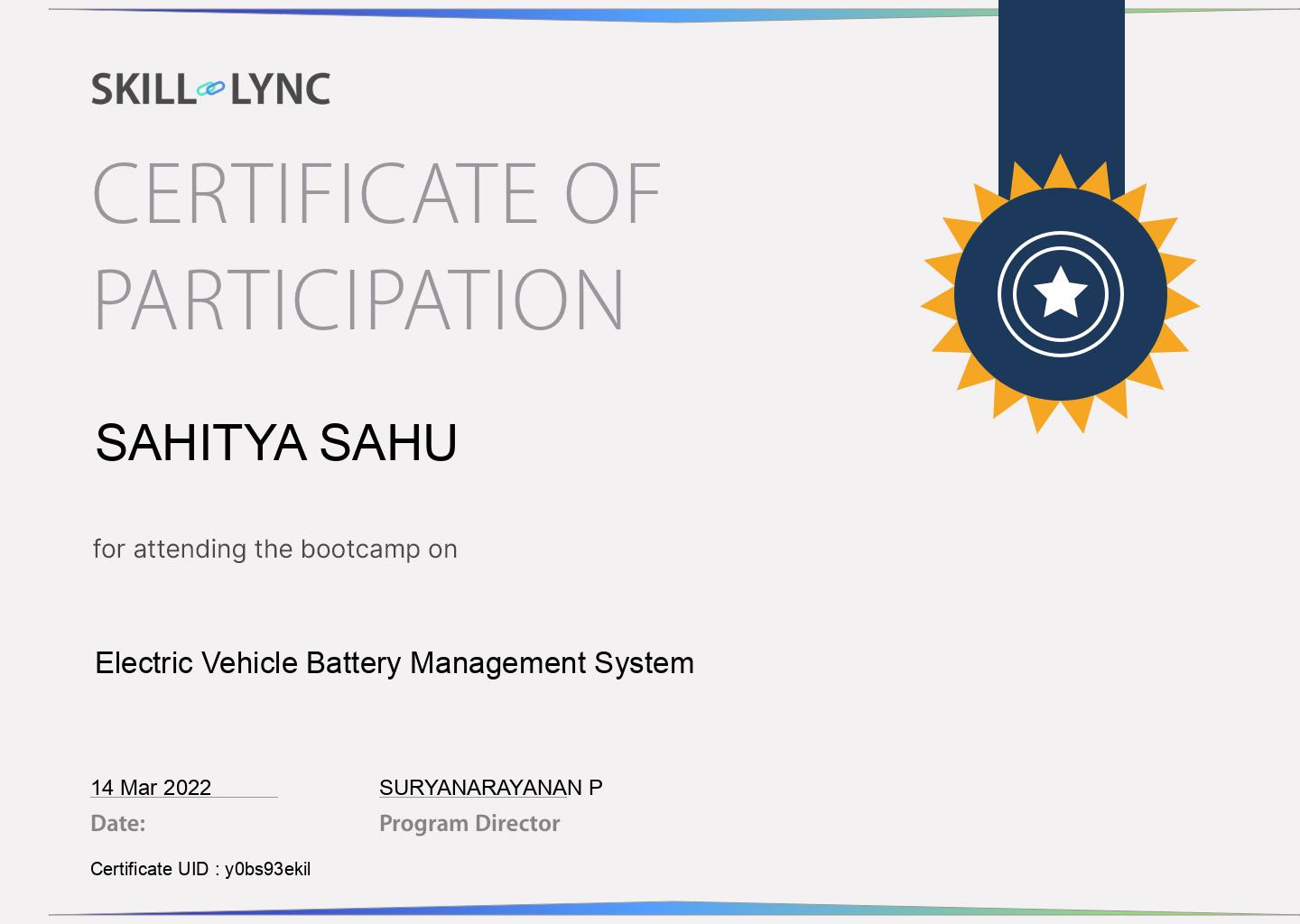Click the date 14 Mar 2022
This screenshot has width=1300, height=924.
coord(151,788)
